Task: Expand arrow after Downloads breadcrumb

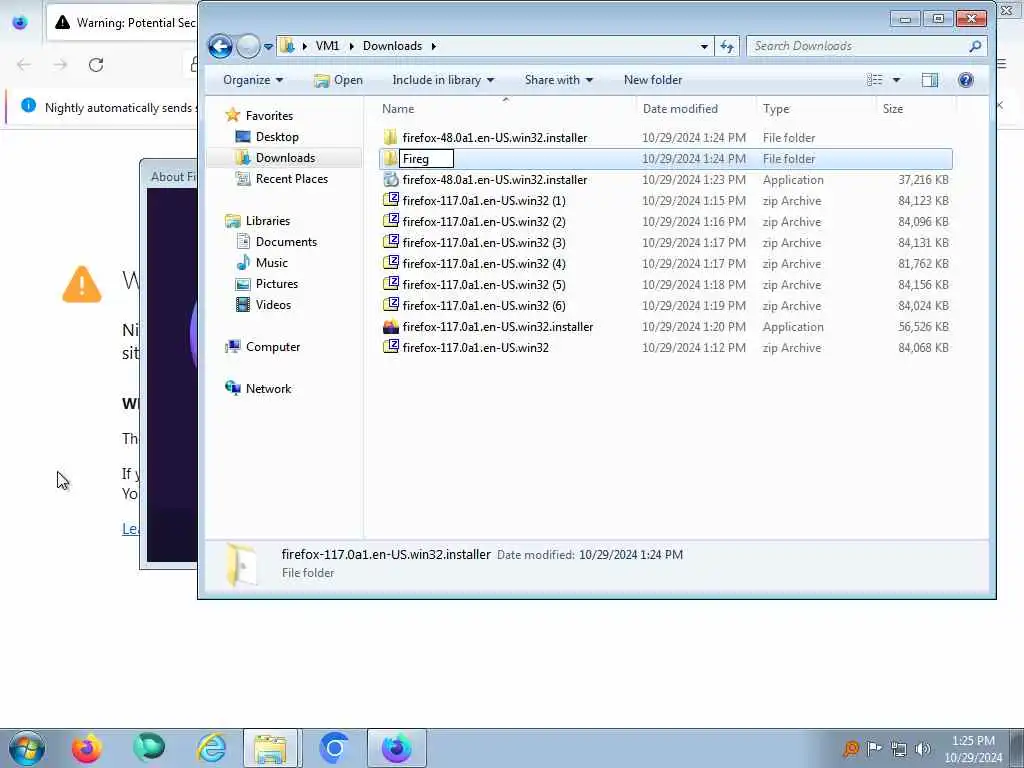Action: click(434, 46)
